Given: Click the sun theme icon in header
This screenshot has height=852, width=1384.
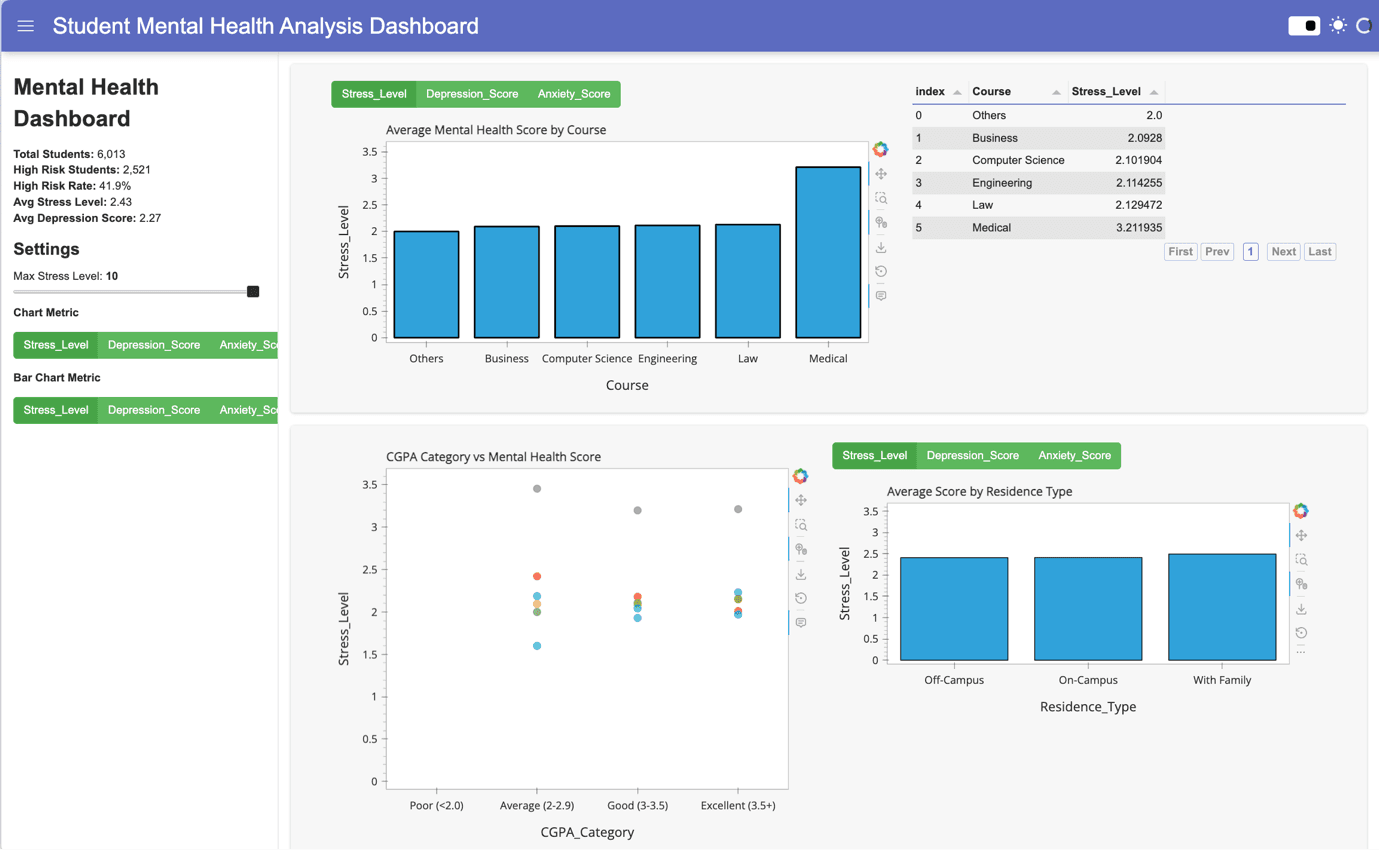Looking at the screenshot, I should pyautogui.click(x=1342, y=26).
